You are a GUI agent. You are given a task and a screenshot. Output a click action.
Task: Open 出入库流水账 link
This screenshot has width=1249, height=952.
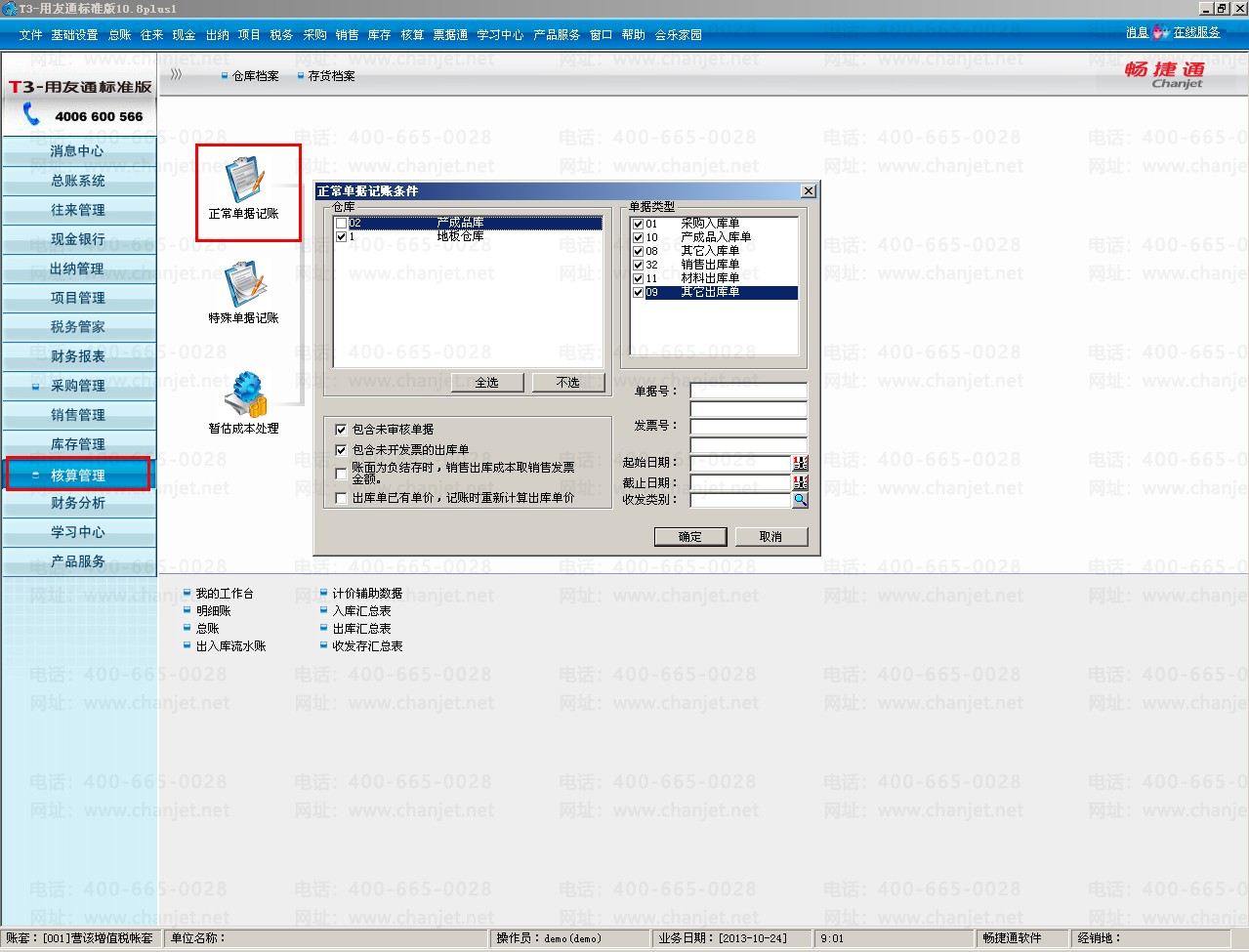(x=230, y=646)
